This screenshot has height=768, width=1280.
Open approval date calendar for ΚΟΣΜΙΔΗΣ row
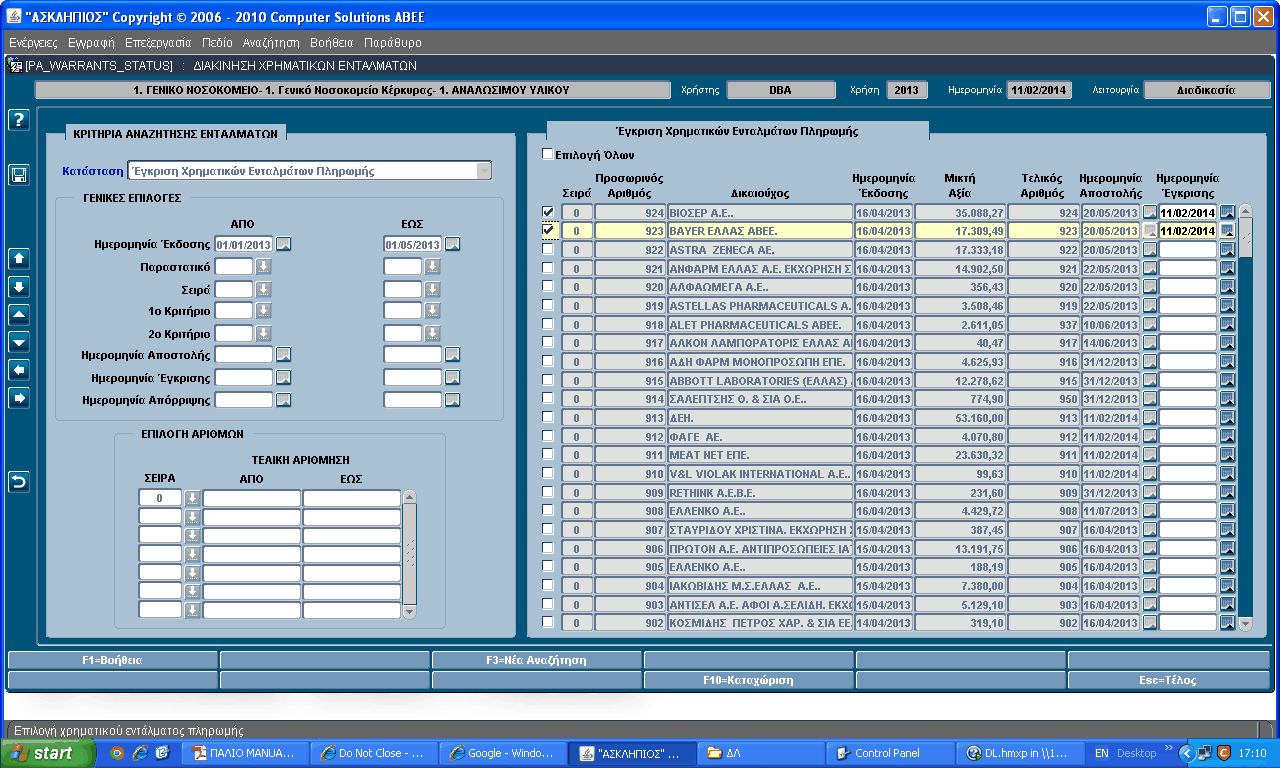tap(1227, 622)
